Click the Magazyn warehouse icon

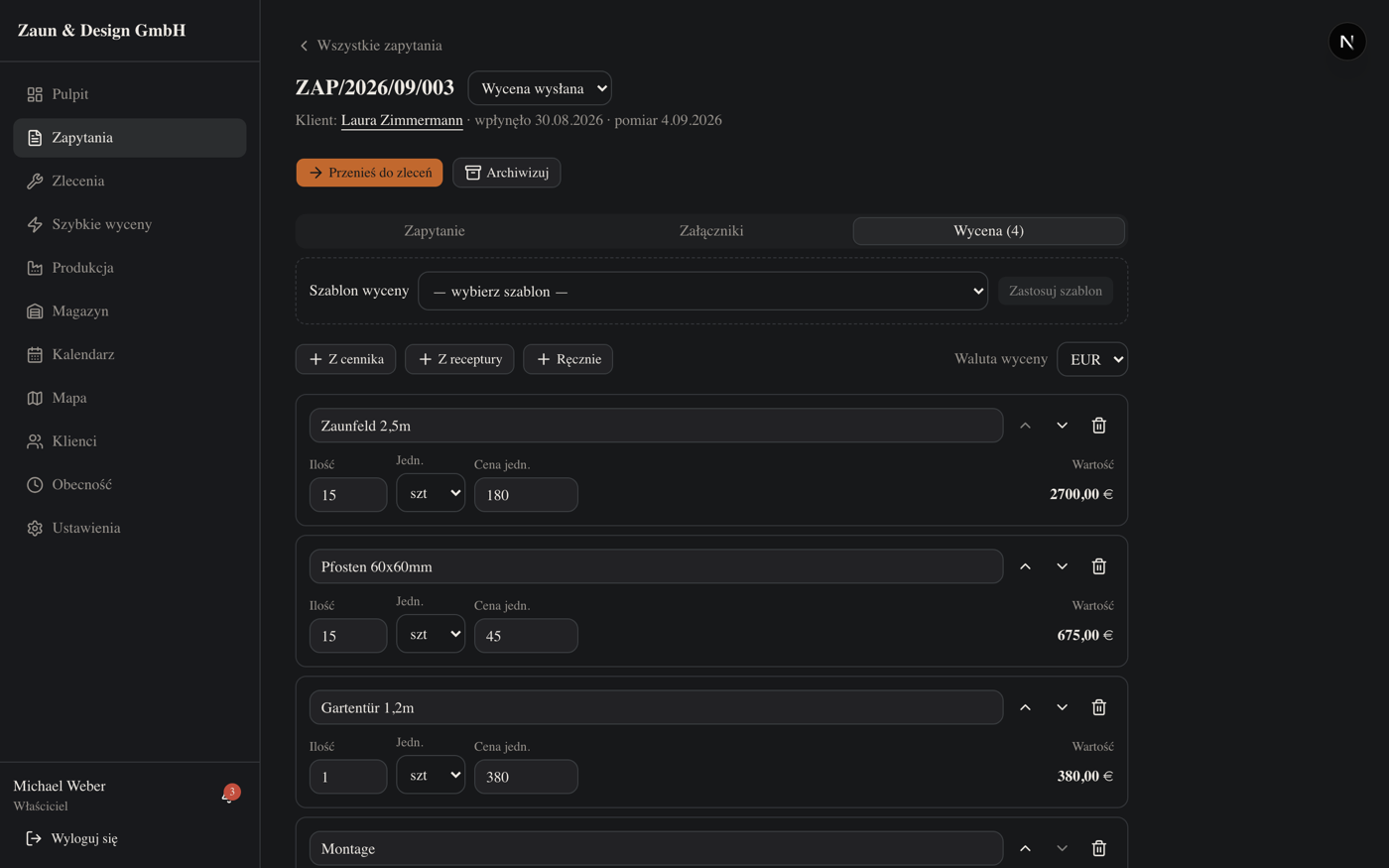pyautogui.click(x=35, y=311)
